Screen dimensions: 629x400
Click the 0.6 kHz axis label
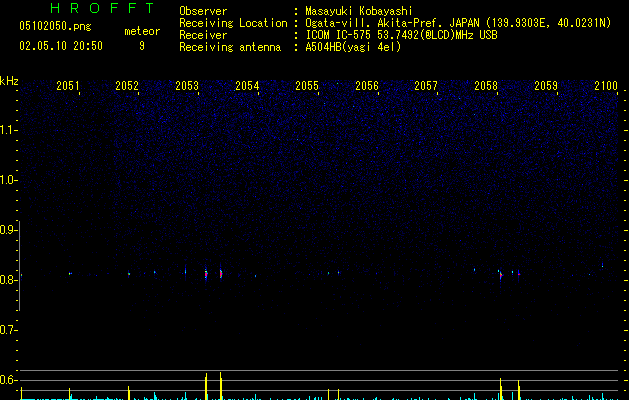[8, 380]
